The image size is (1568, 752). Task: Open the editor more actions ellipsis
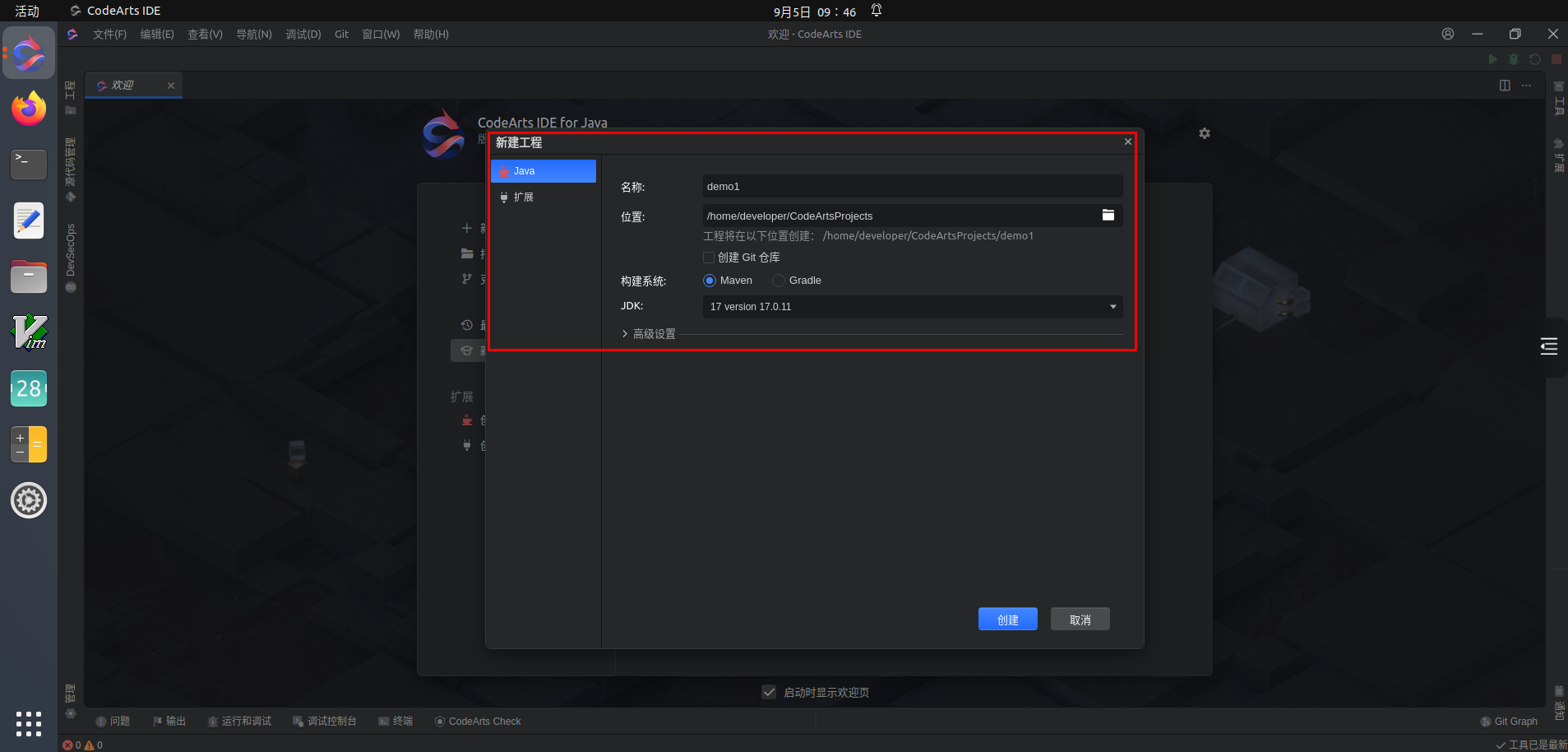coord(1526,86)
